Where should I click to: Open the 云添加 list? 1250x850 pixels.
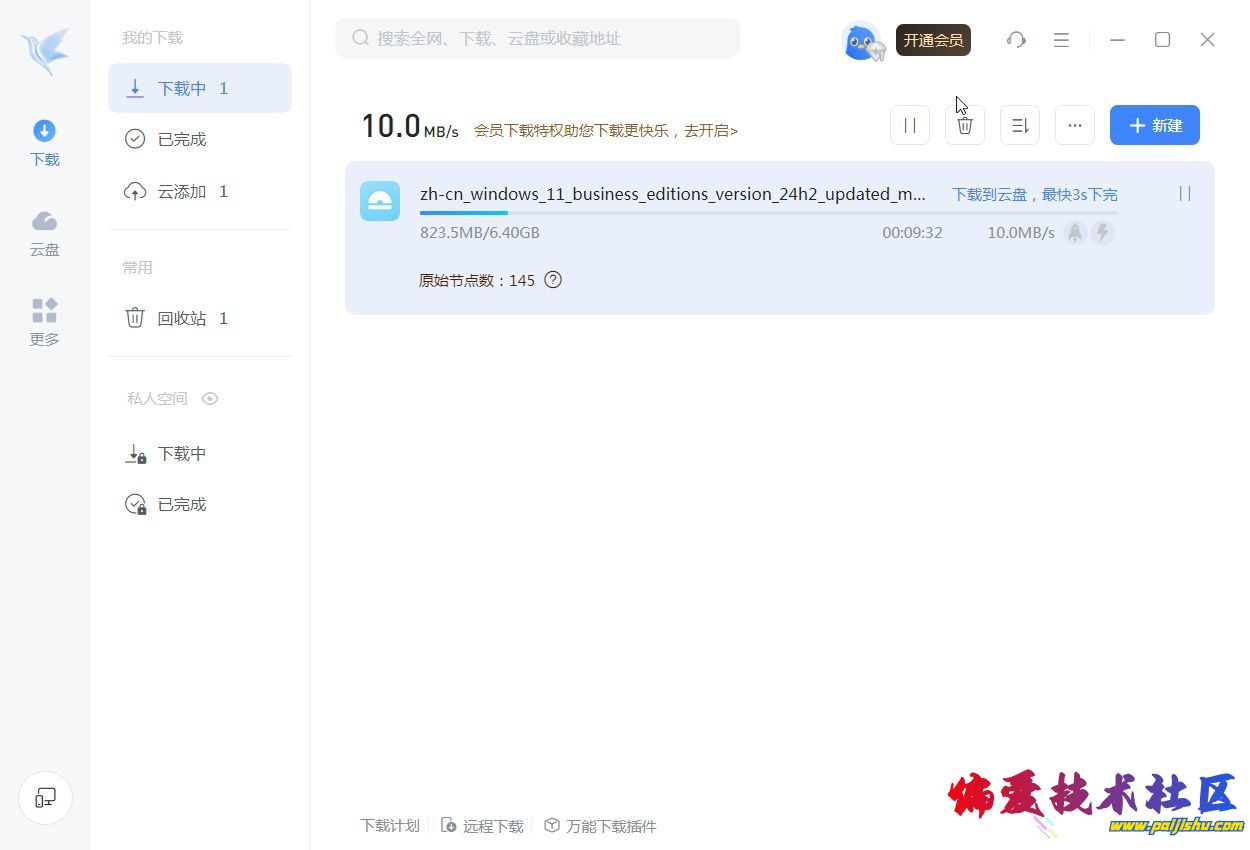(x=182, y=191)
